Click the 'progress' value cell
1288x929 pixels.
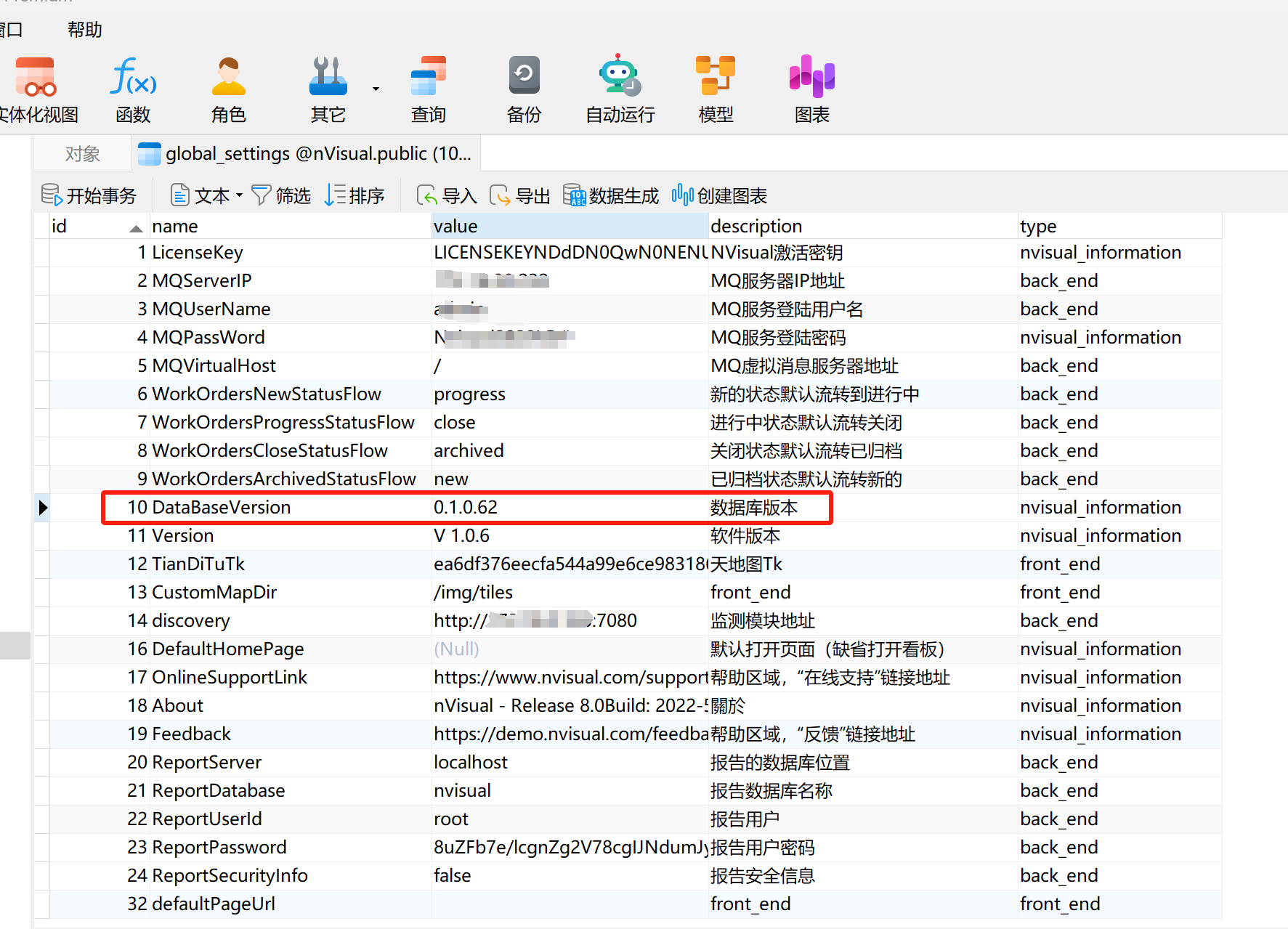coord(570,394)
